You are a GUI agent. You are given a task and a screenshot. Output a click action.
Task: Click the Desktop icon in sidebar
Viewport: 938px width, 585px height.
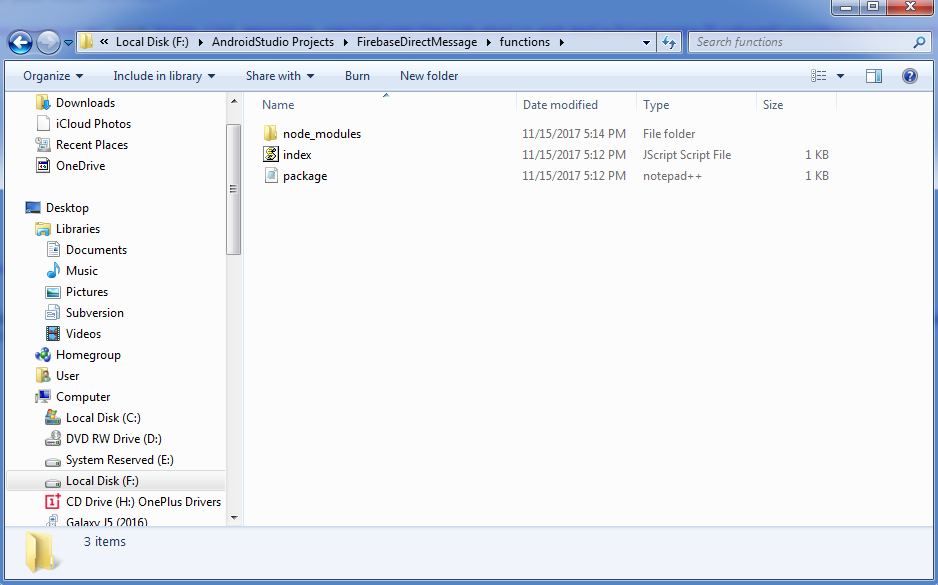(x=33, y=208)
